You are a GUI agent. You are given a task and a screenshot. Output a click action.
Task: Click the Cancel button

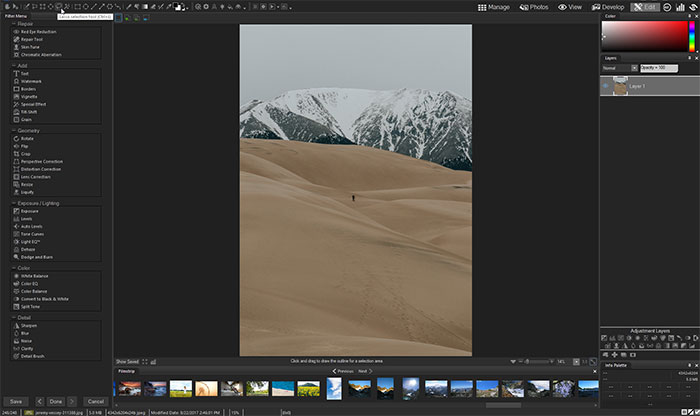pos(96,401)
